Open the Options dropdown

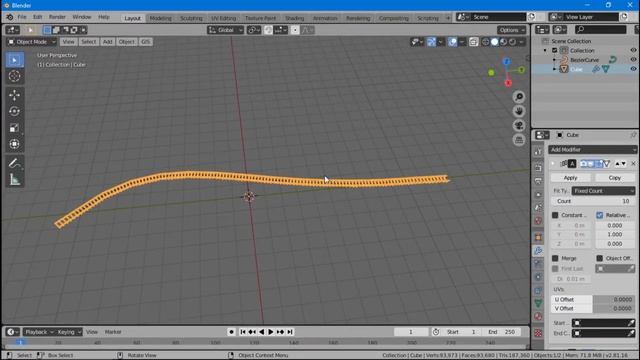point(511,30)
